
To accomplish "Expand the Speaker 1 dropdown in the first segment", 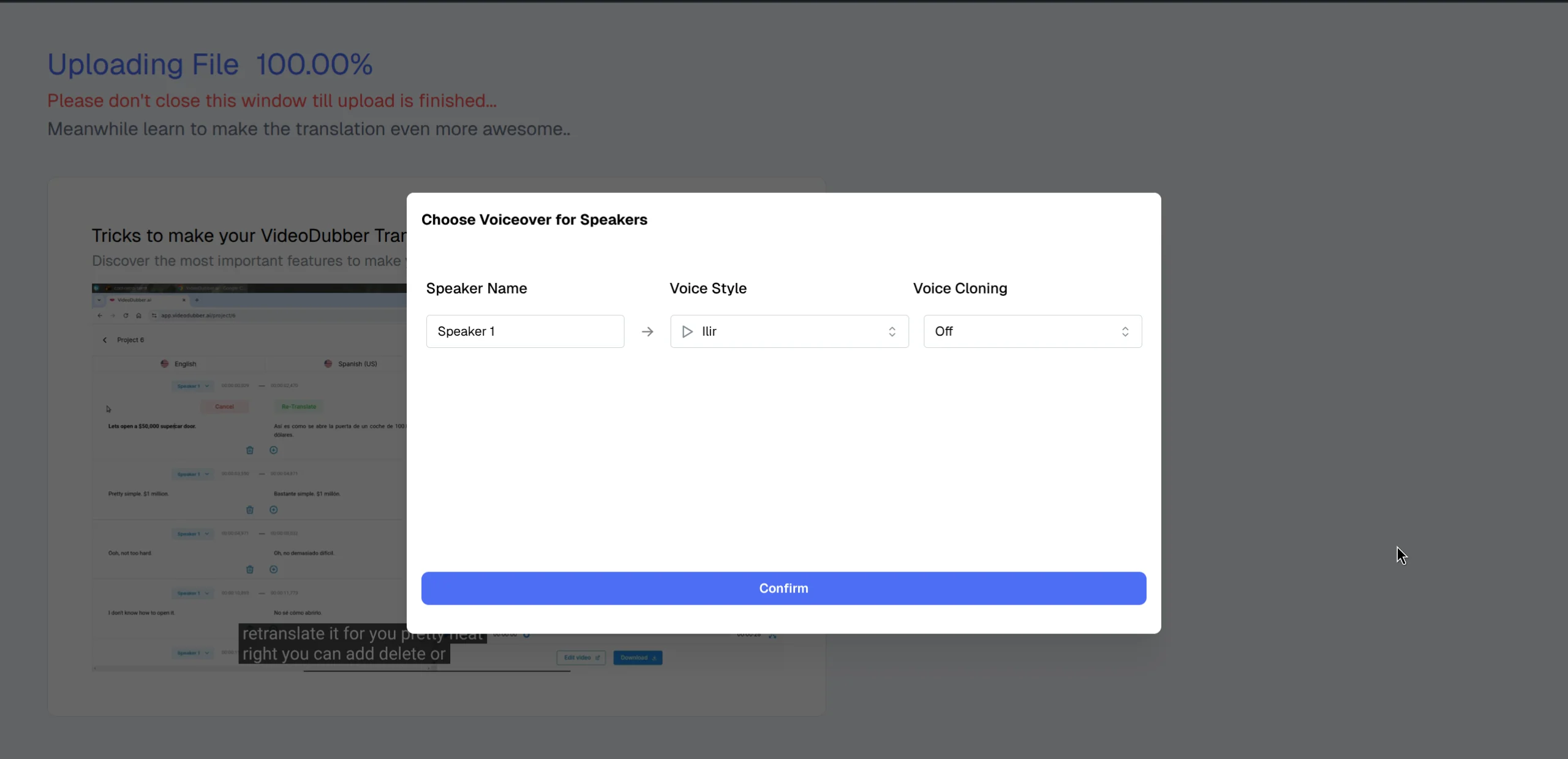I will coord(192,386).
